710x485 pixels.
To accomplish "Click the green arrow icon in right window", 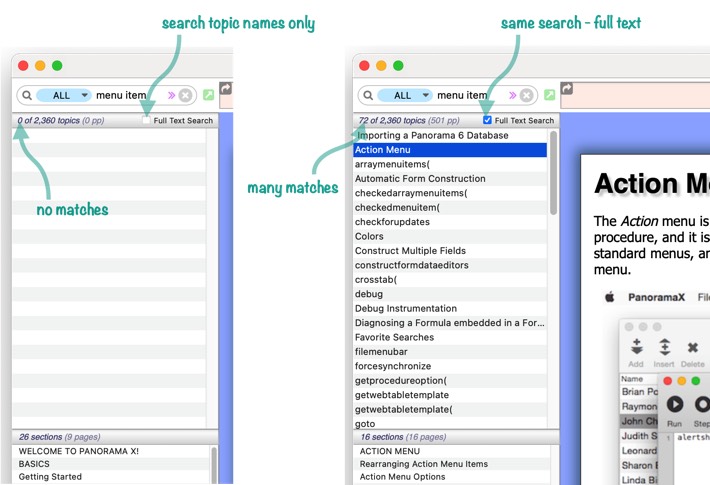I will [549, 95].
